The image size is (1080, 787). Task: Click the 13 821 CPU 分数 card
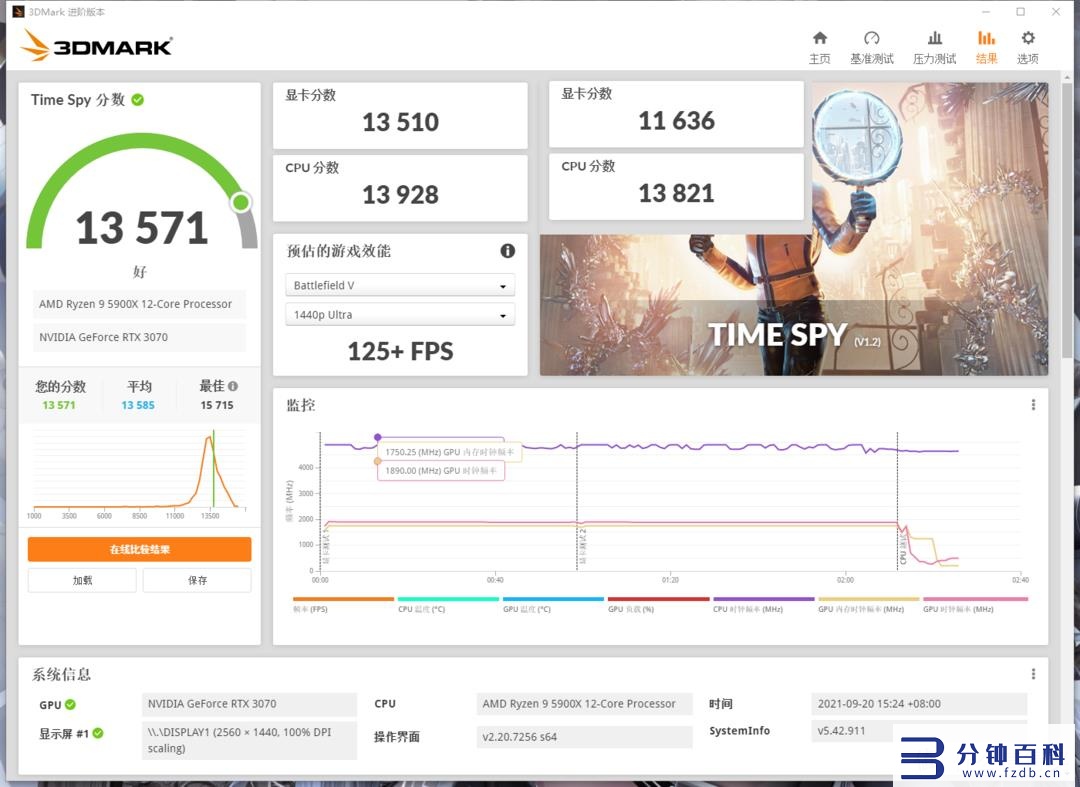pos(676,187)
